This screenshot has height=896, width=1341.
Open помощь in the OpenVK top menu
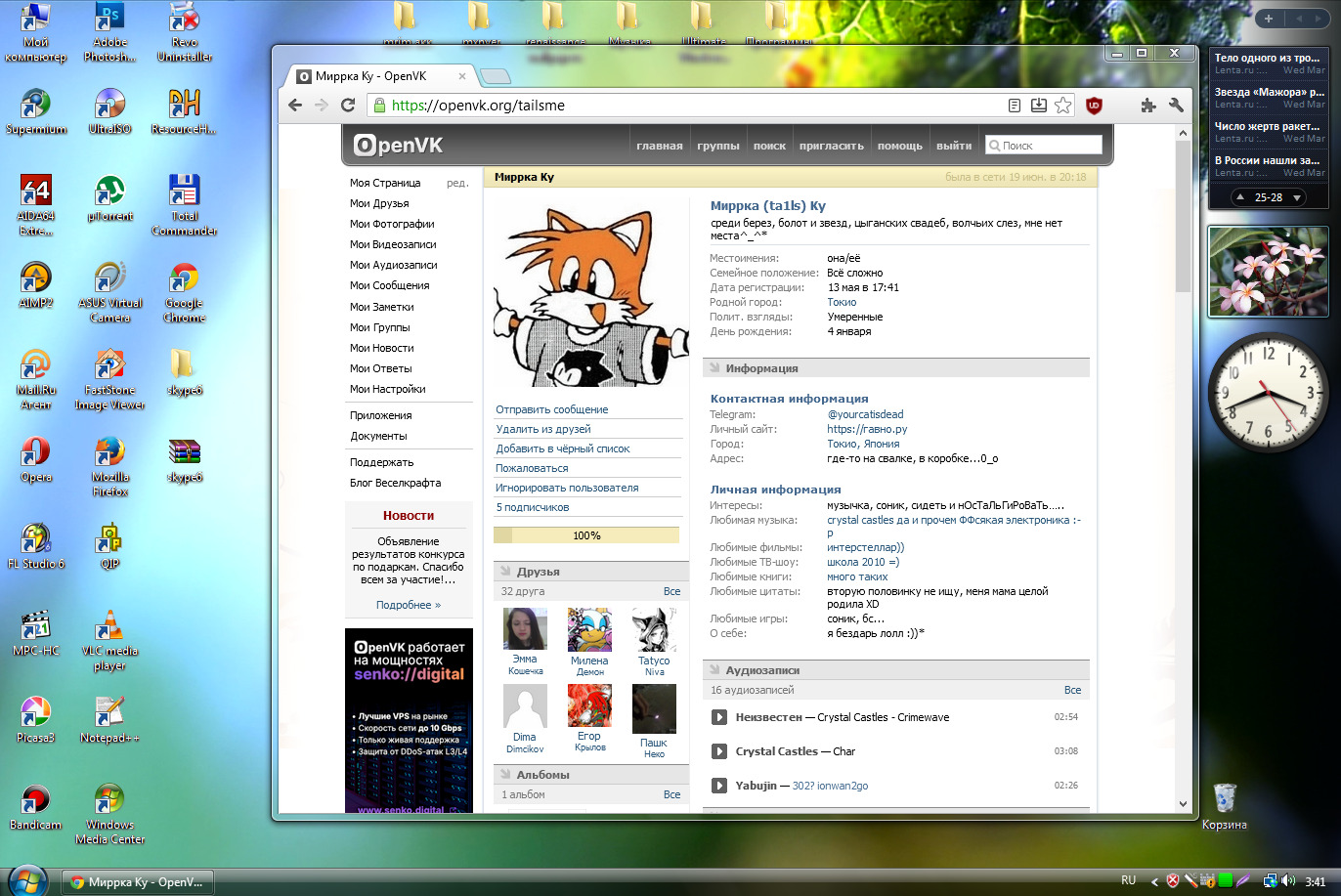click(899, 146)
